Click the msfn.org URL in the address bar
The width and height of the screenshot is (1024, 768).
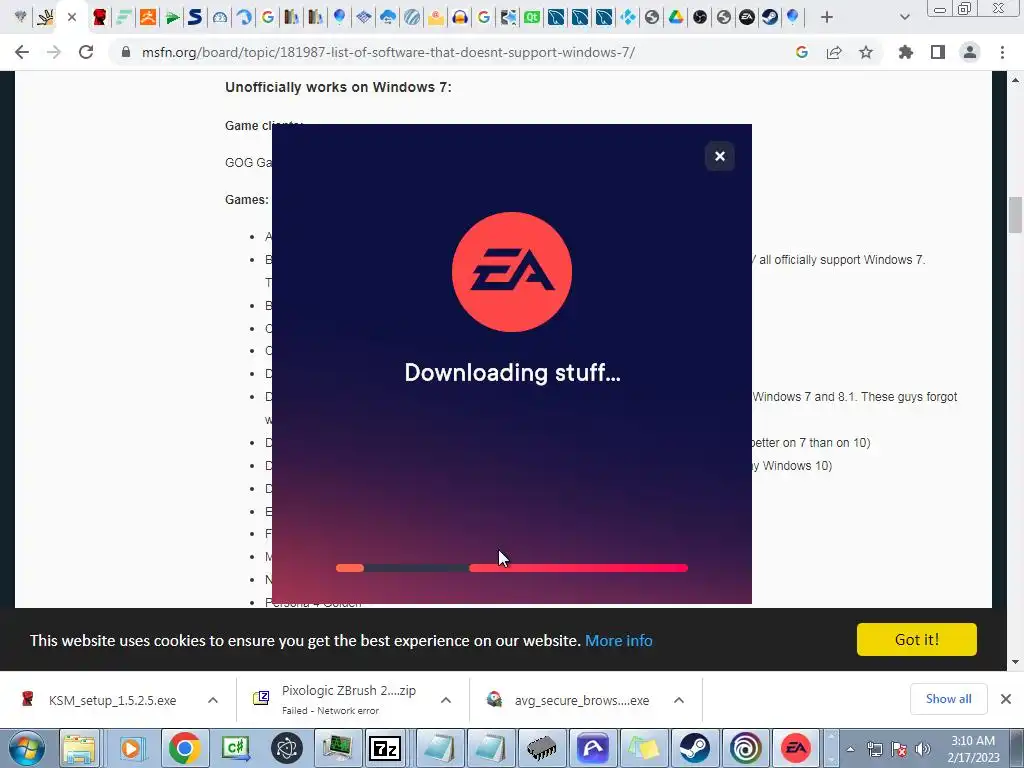click(388, 52)
